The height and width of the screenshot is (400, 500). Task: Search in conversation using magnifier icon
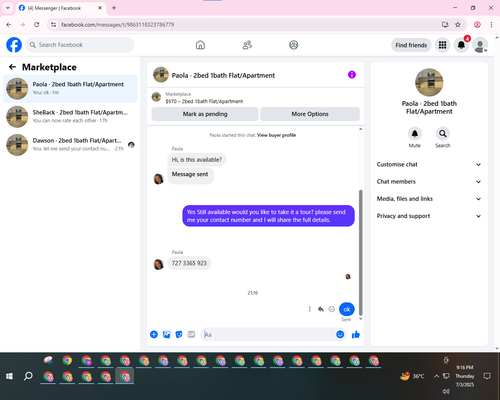[443, 134]
